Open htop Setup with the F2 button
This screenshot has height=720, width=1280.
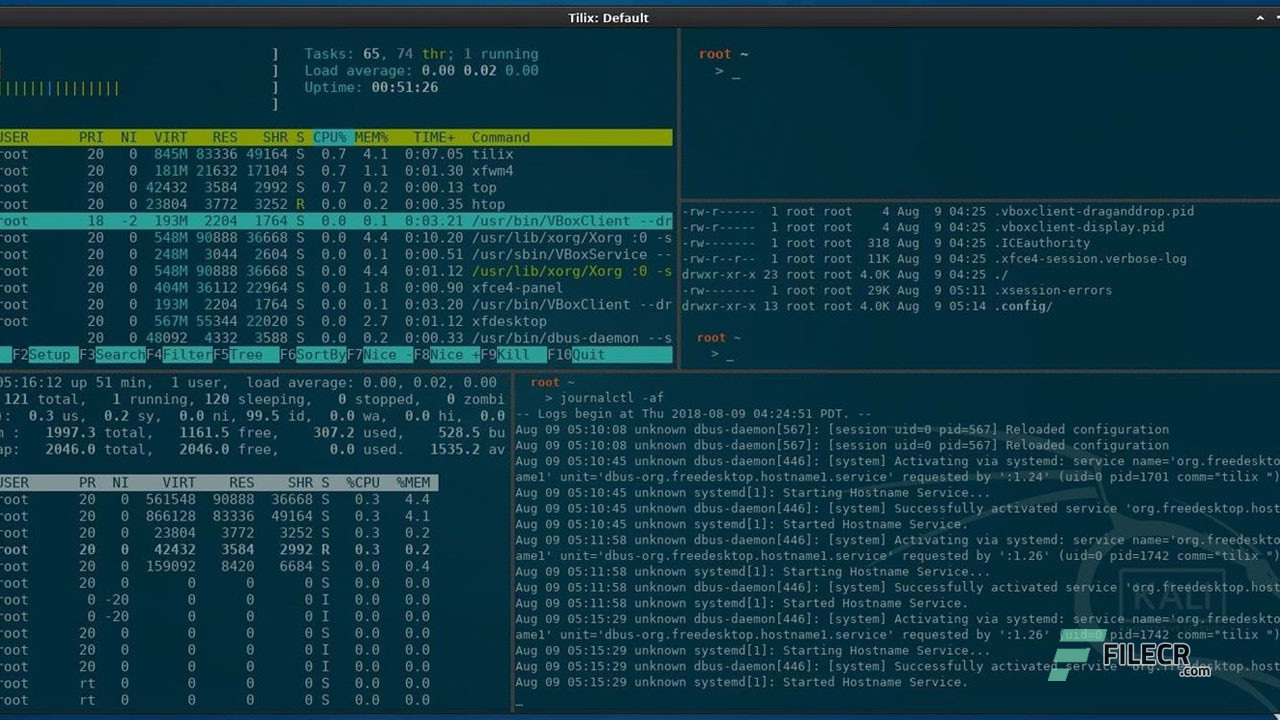coord(41,355)
